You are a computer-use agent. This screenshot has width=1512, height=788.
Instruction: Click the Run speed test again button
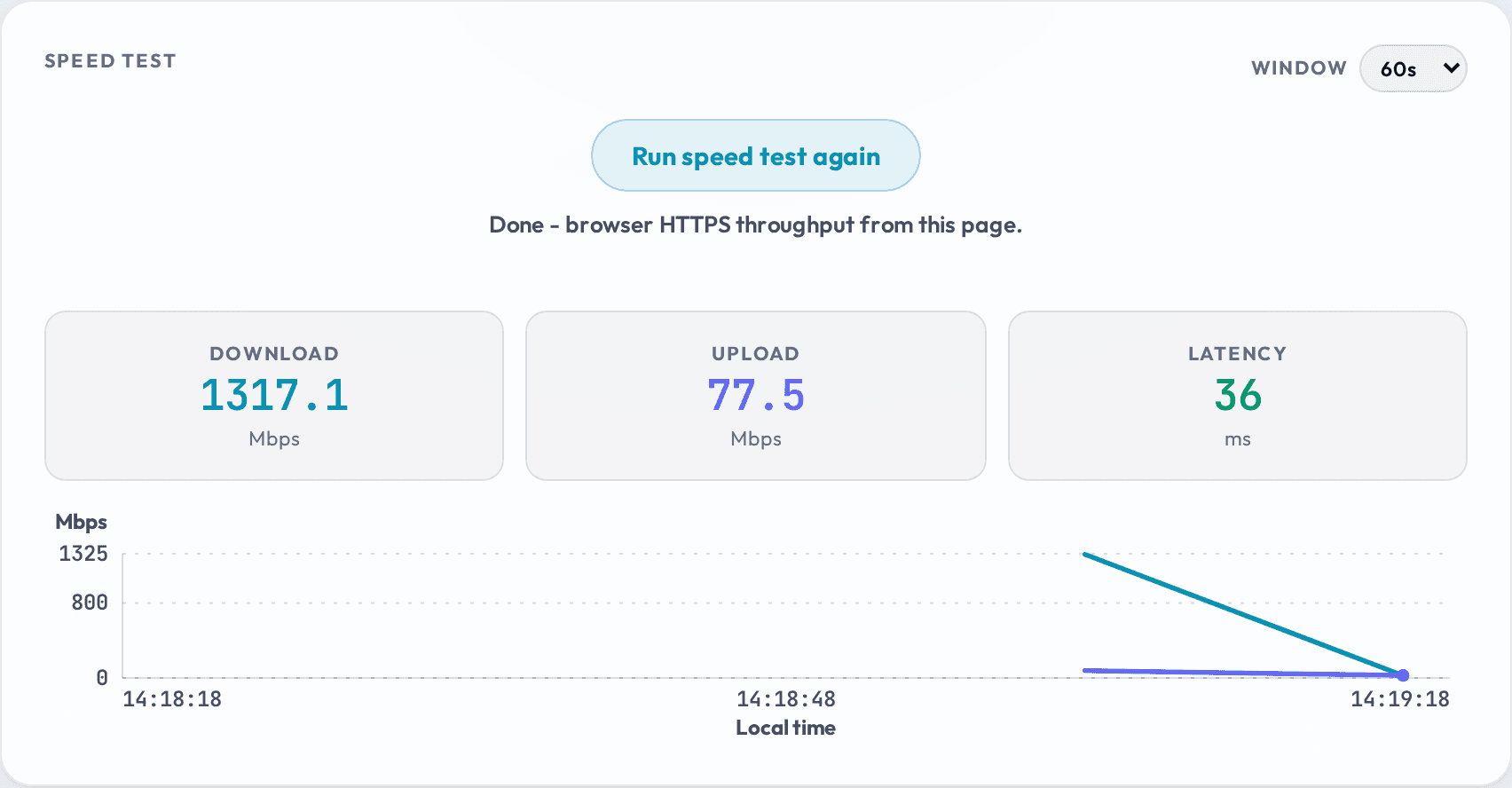[x=755, y=155]
